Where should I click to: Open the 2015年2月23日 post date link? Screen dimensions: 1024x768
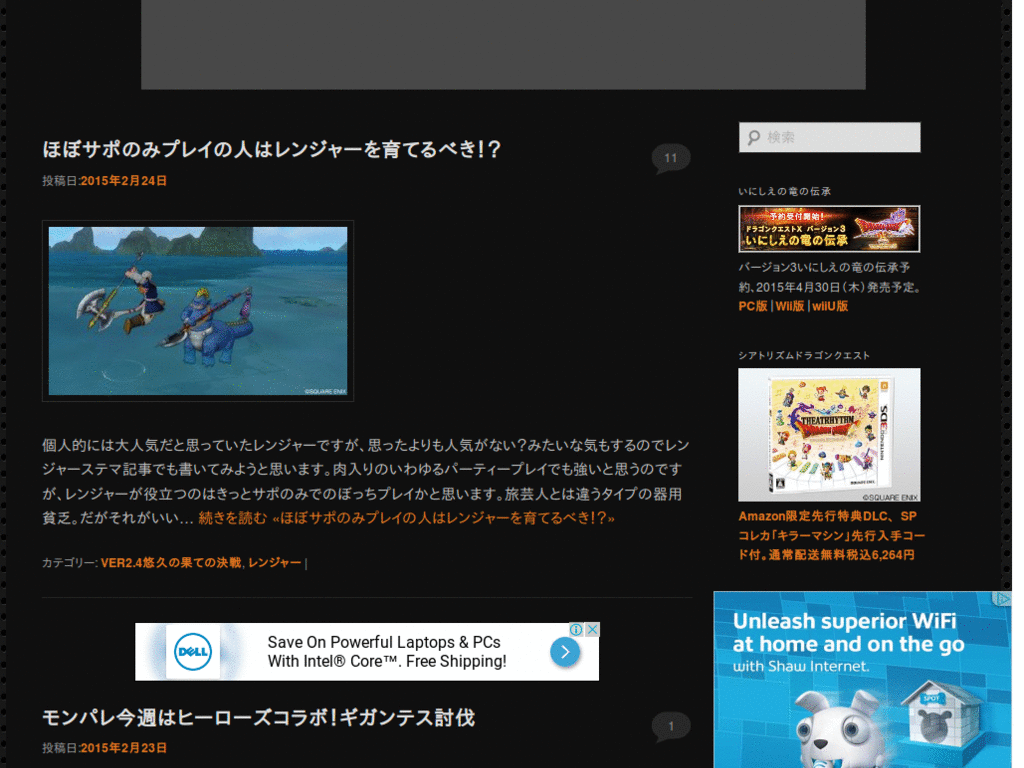click(x=123, y=748)
